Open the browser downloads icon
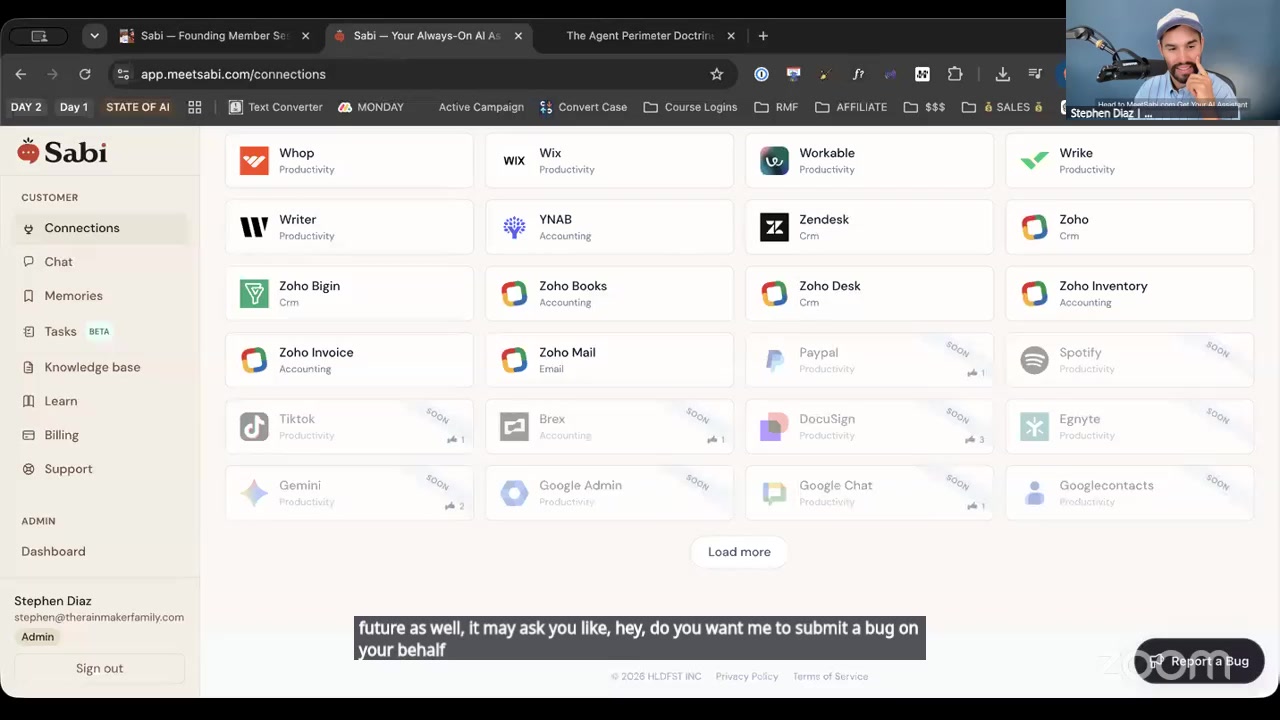 1002,74
